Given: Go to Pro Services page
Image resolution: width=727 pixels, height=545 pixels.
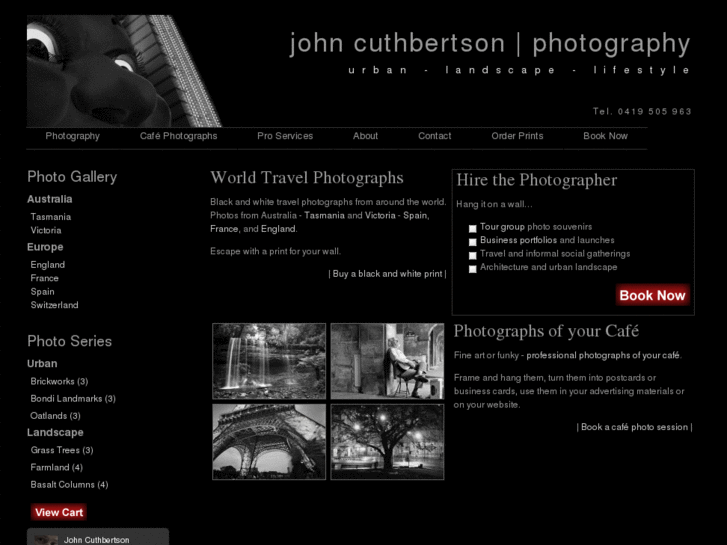Looking at the screenshot, I should click(285, 136).
